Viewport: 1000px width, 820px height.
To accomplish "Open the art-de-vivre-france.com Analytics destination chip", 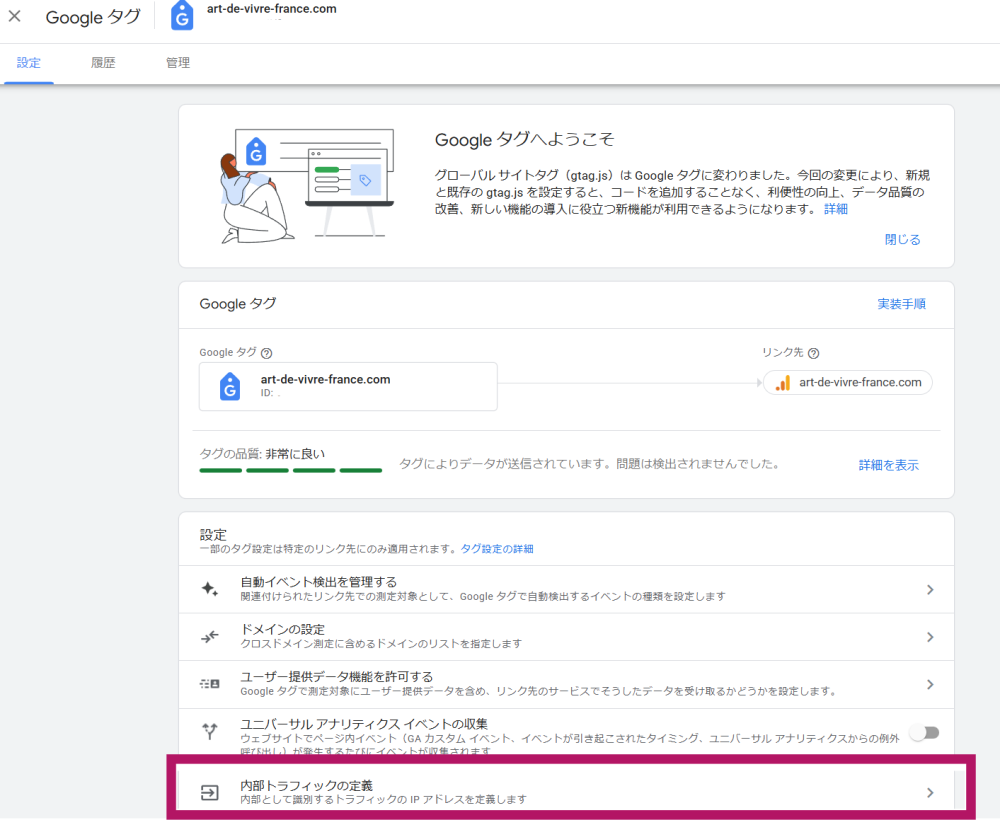I will pyautogui.click(x=848, y=383).
